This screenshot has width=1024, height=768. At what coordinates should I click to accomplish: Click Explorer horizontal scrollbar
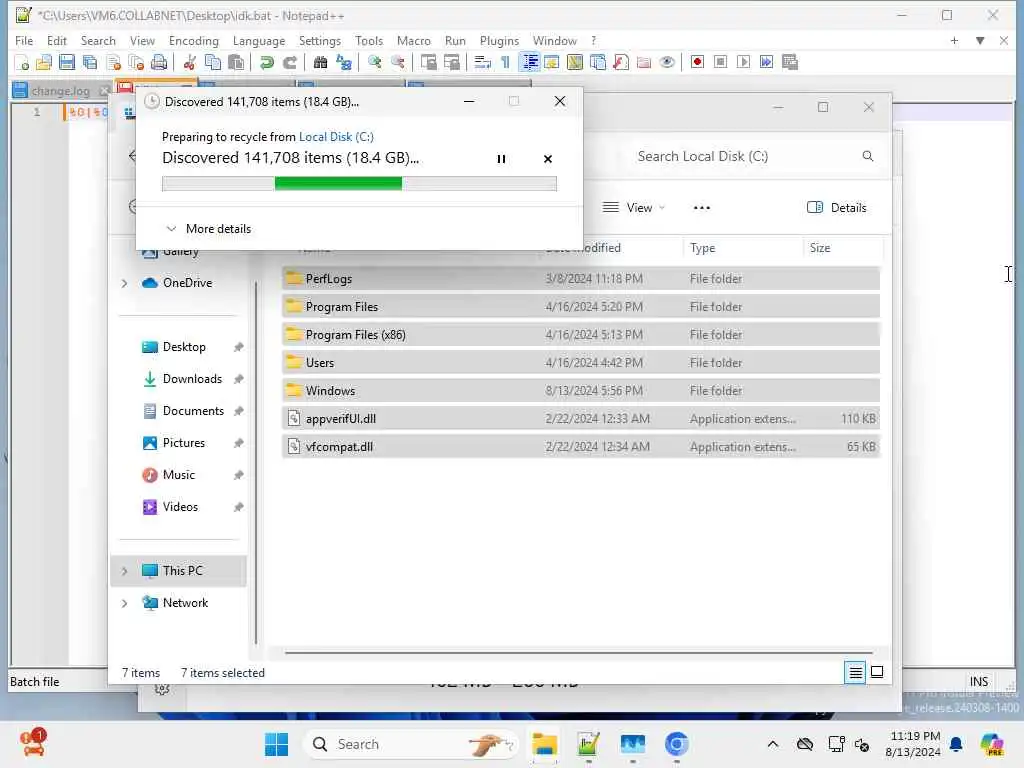pyautogui.click(x=579, y=652)
